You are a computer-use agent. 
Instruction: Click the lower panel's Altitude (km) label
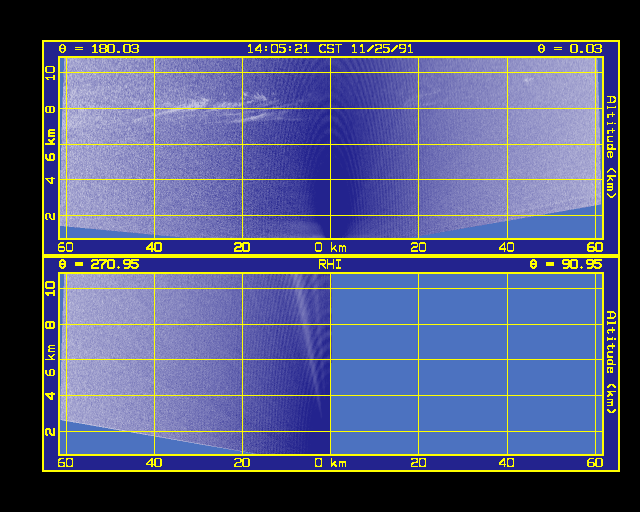pos(611,363)
